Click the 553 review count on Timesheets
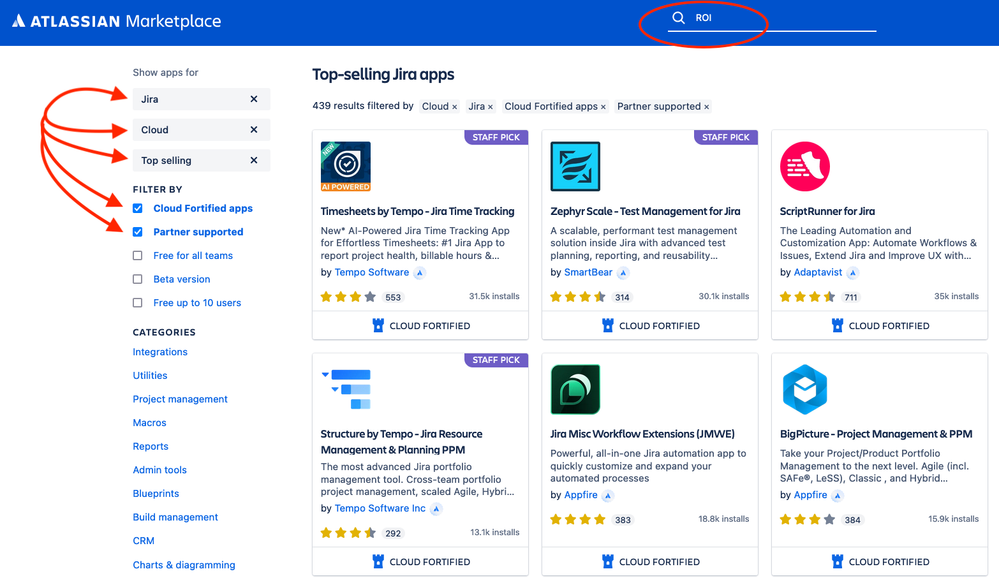This screenshot has width=999, height=583. pos(393,297)
